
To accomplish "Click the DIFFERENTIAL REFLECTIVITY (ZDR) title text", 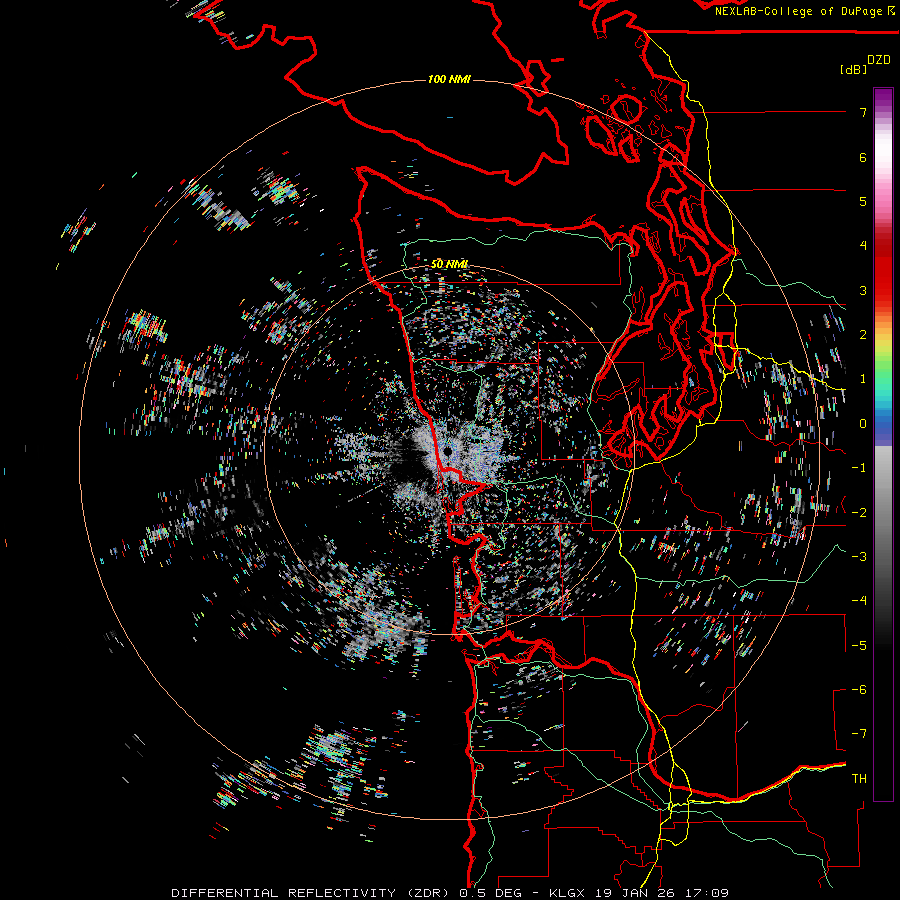I will (312, 893).
